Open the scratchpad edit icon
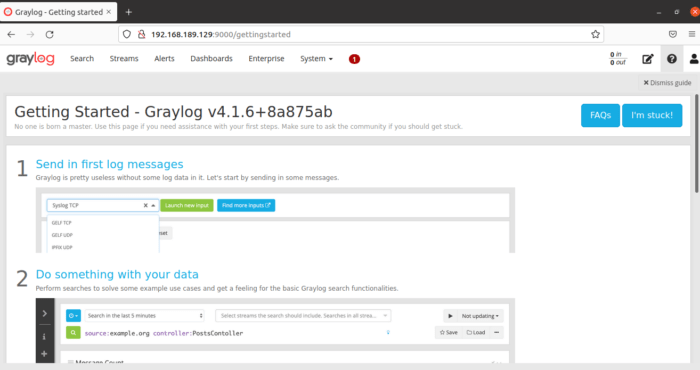This screenshot has height=370, width=700. (648, 59)
